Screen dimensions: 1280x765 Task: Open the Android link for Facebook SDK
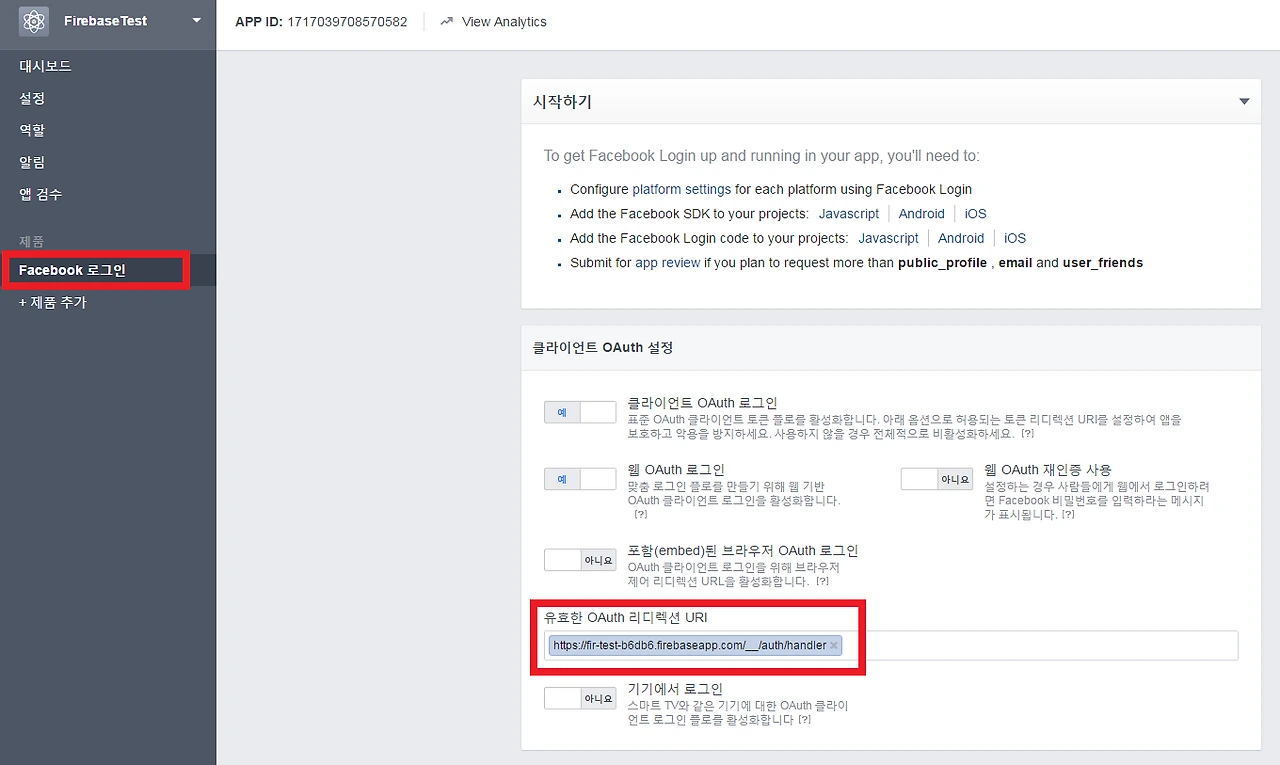921,213
